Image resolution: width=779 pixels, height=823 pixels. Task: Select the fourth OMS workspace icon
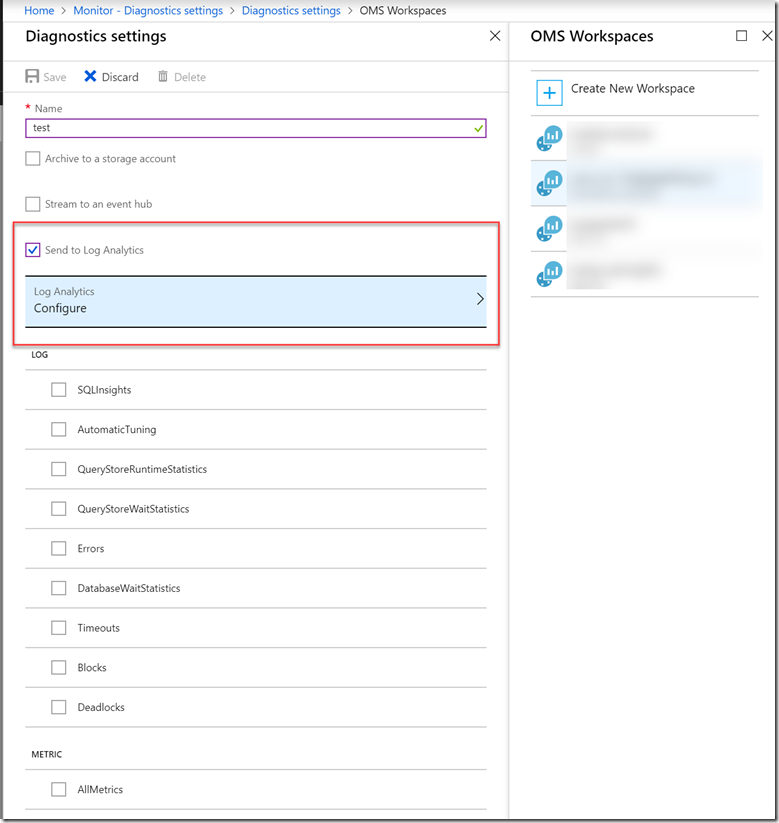549,274
